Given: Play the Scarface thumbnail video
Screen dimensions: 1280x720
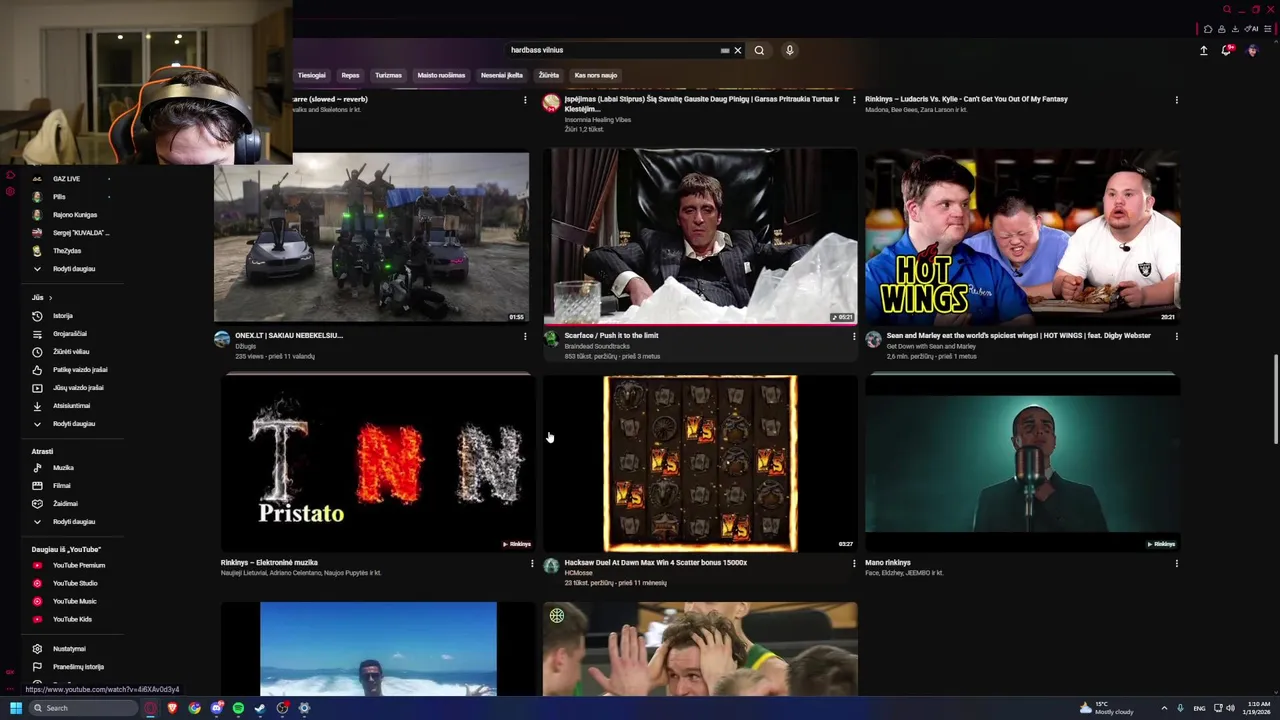Looking at the screenshot, I should [700, 237].
